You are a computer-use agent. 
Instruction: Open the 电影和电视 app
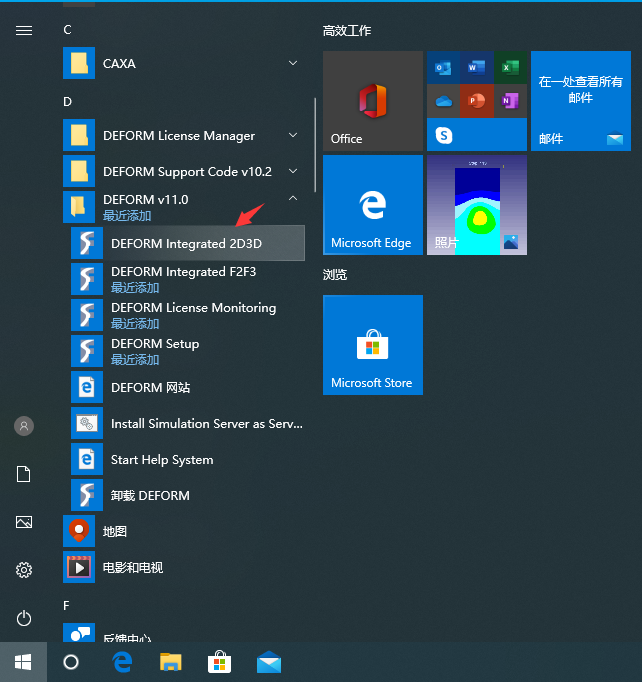[184, 567]
